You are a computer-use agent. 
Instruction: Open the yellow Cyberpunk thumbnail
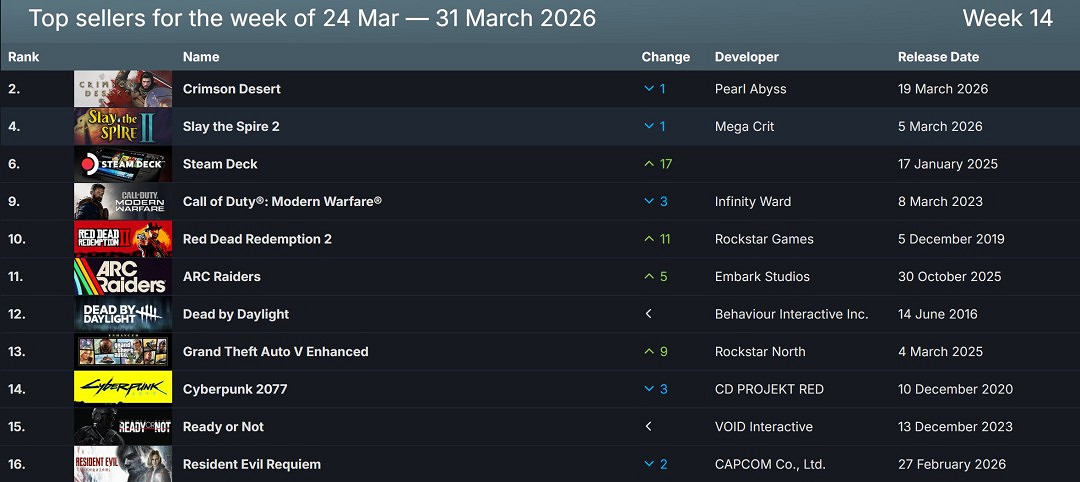pyautogui.click(x=123, y=389)
